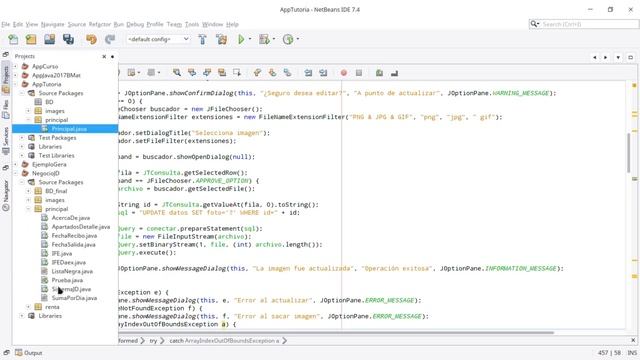Image resolution: width=640 pixels, height=360 pixels.
Task: Click the editor vertical scrollbar thumb
Action: point(628,153)
